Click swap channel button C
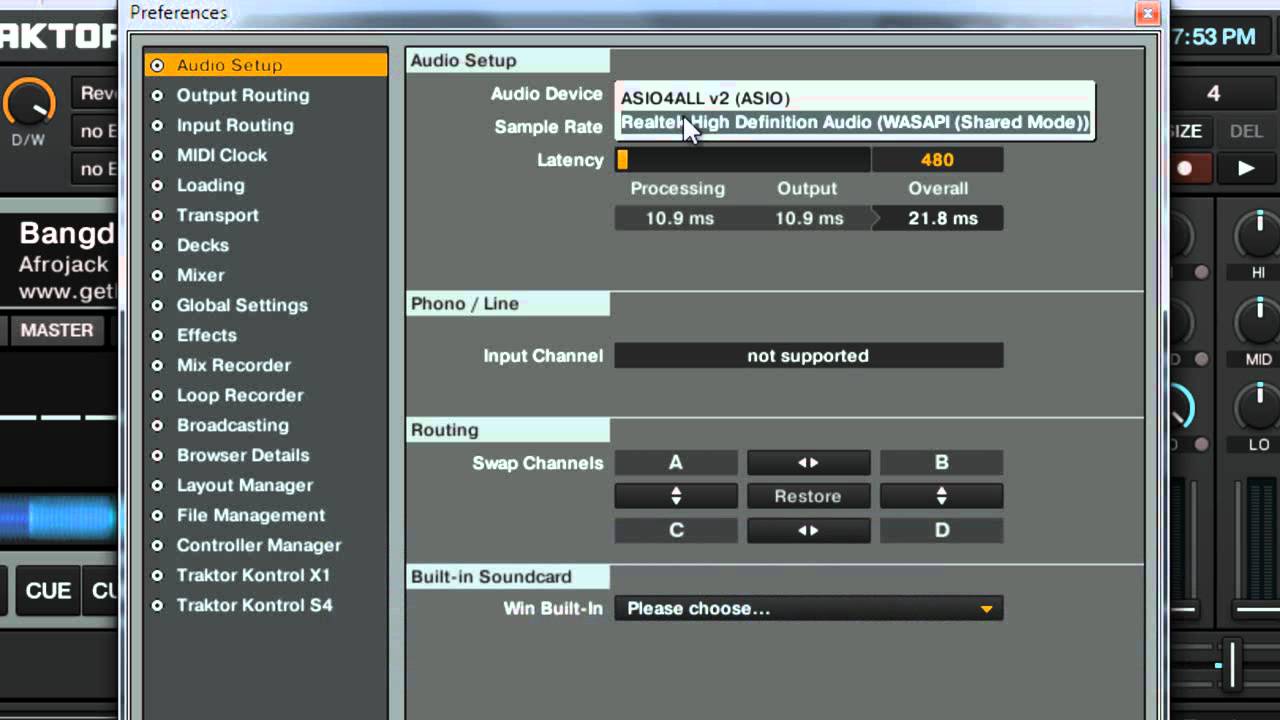The image size is (1280, 720). [676, 530]
